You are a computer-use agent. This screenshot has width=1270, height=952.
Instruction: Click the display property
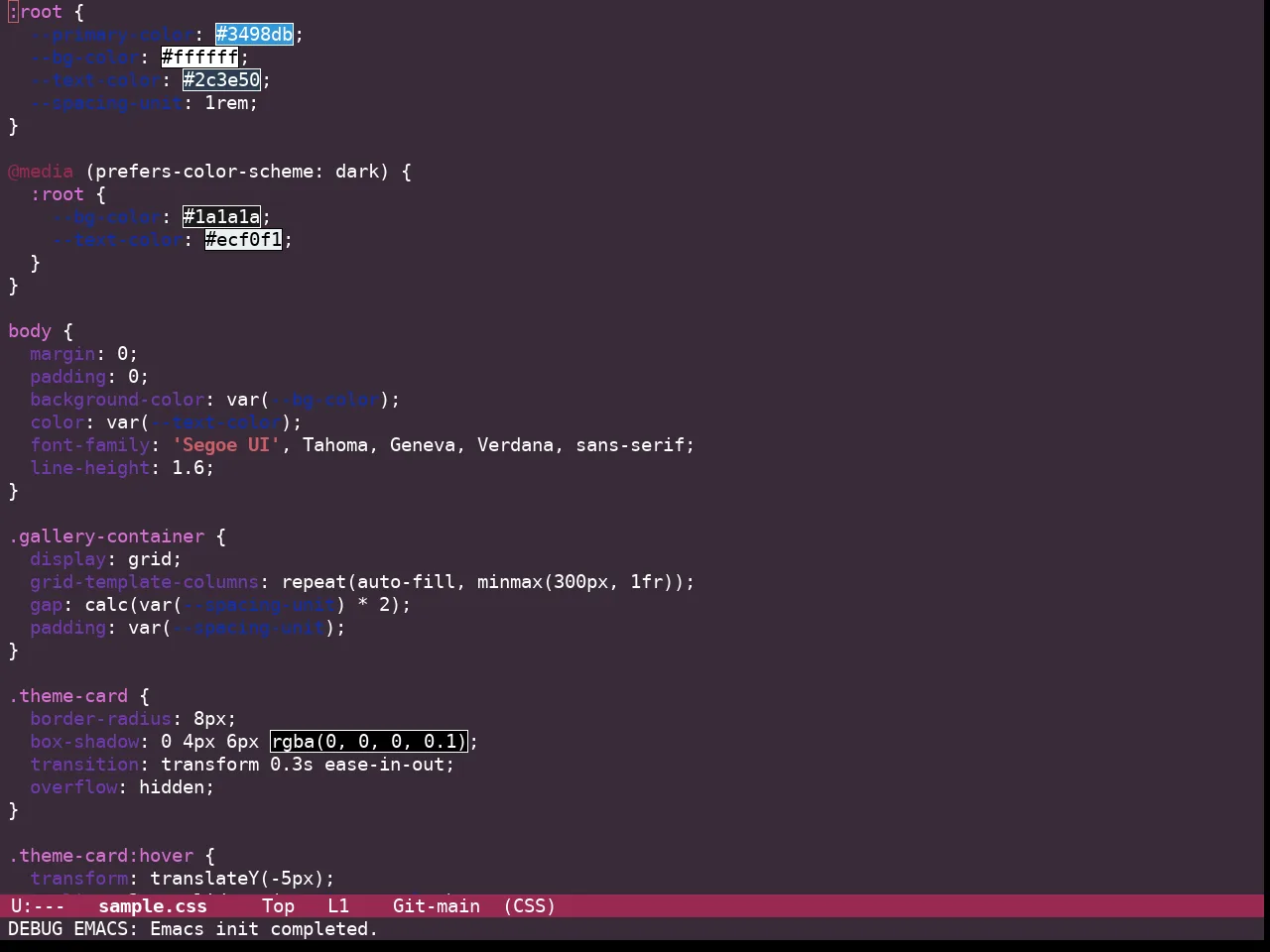pyautogui.click(x=67, y=559)
